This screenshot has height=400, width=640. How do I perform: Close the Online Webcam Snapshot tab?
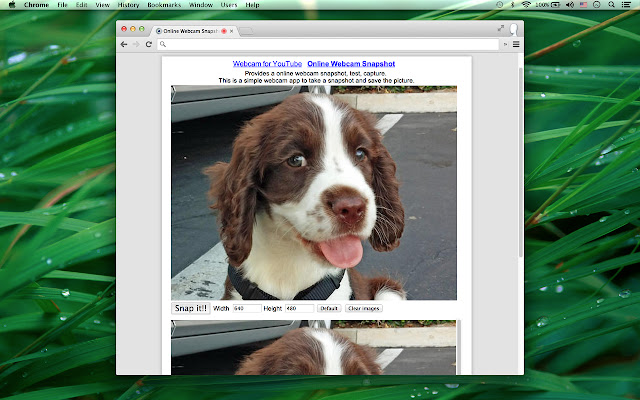coord(231,31)
